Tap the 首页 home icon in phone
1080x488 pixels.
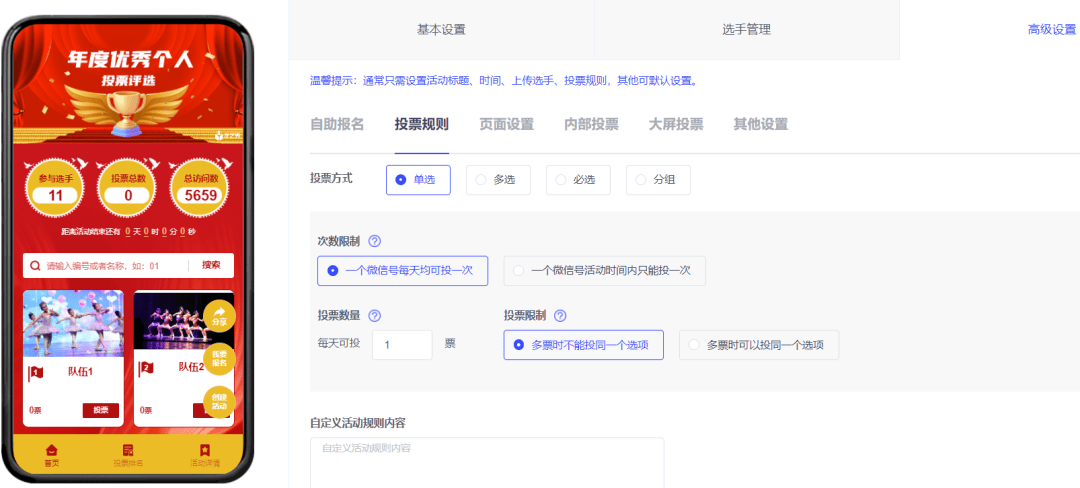pos(52,451)
